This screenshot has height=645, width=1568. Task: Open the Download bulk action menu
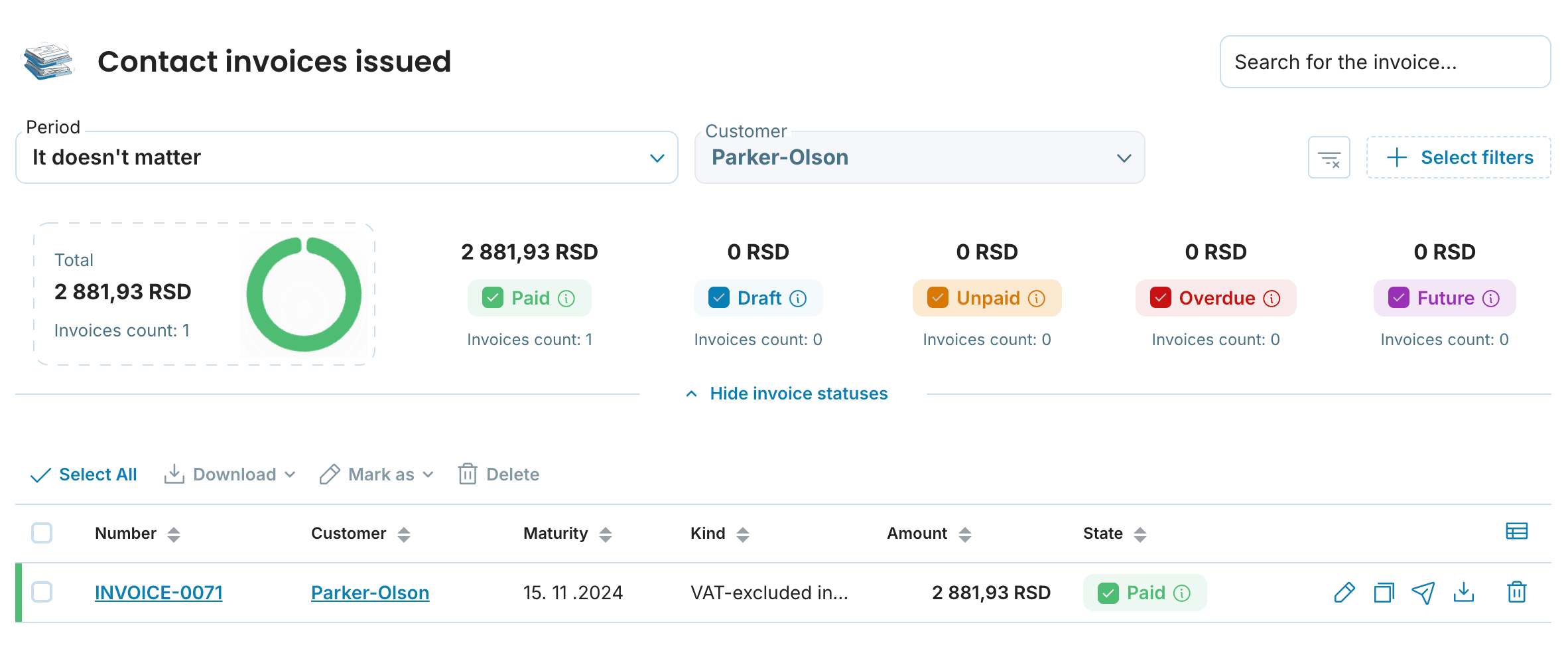229,474
